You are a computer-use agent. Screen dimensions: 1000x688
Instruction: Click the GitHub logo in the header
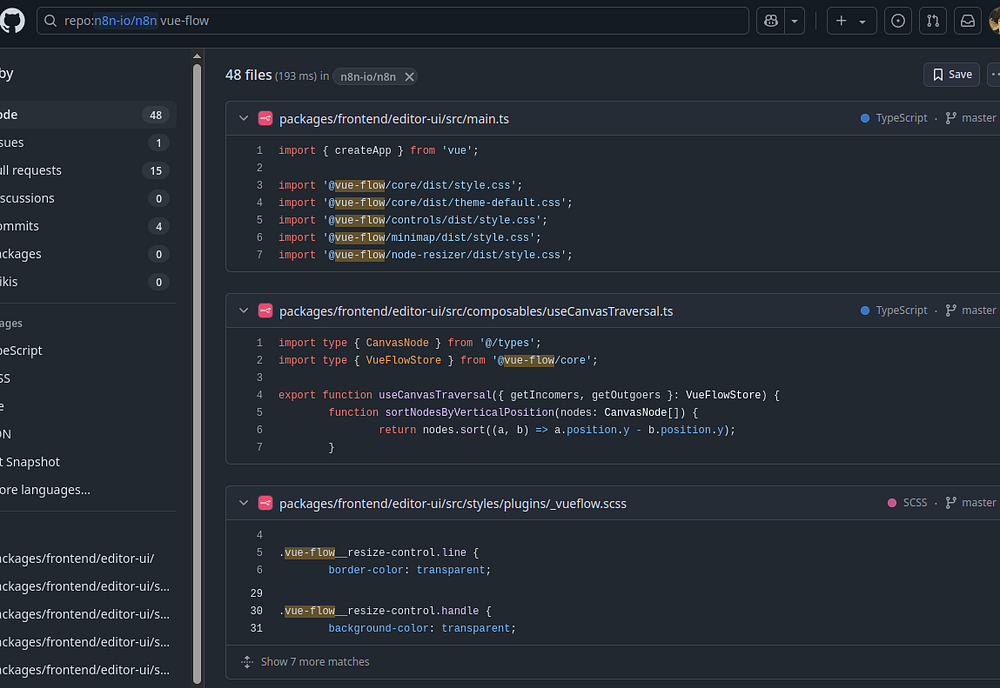[12, 20]
